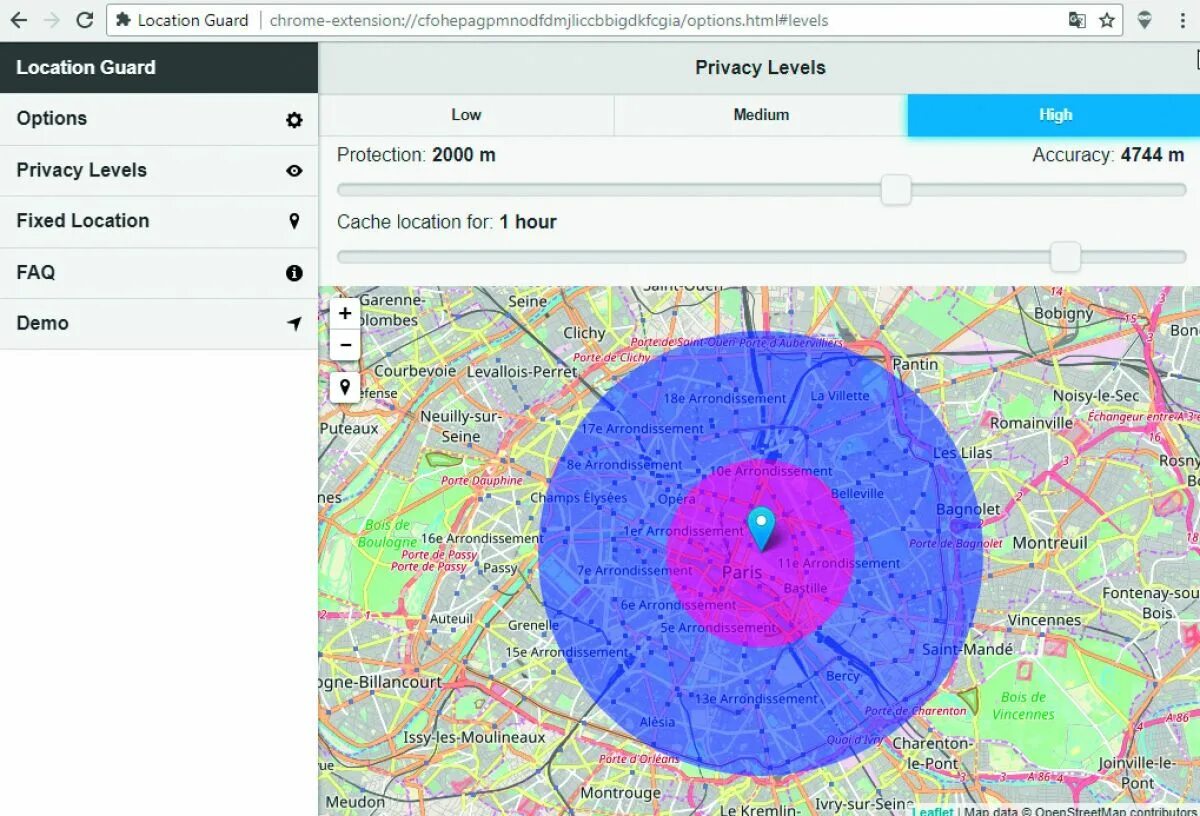Click the info icon beside FAQ
Screen dimensions: 1200x816
pyautogui.click(x=294, y=273)
